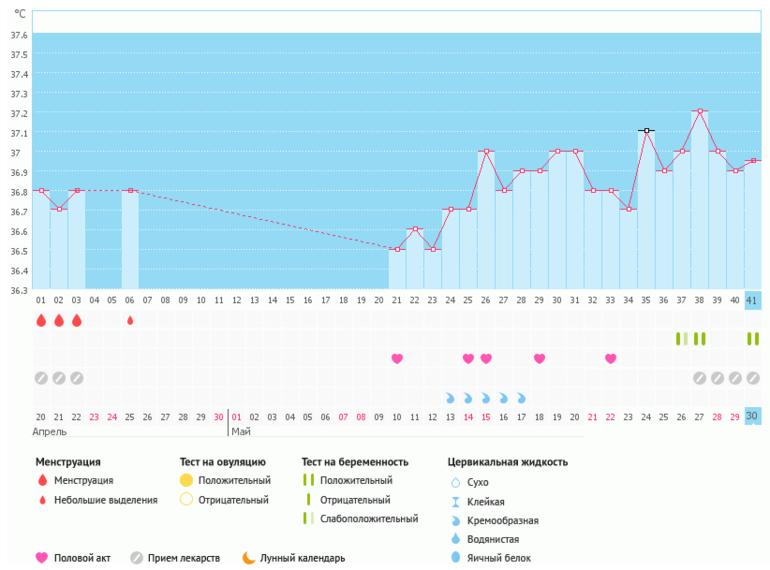Click the temperature point on cycle day 21
Screen dimensions: 770x570
(x=397, y=249)
